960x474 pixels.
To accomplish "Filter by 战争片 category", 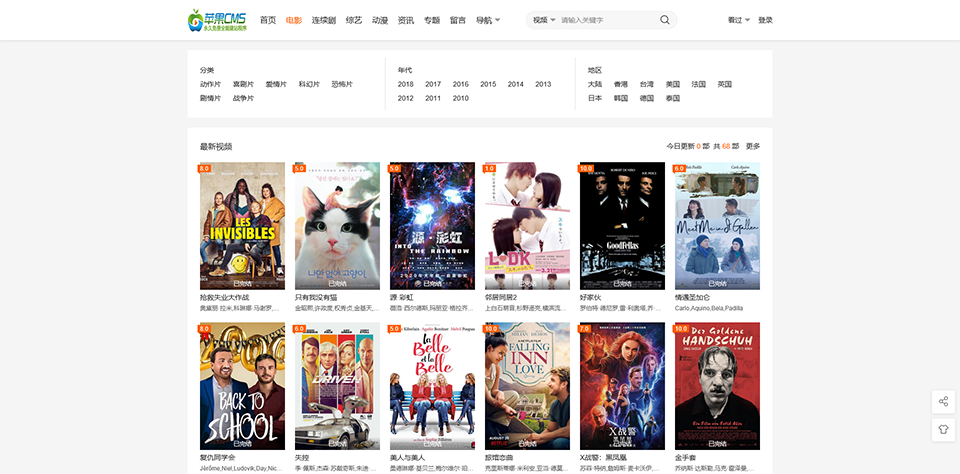I will pyautogui.click(x=243, y=98).
